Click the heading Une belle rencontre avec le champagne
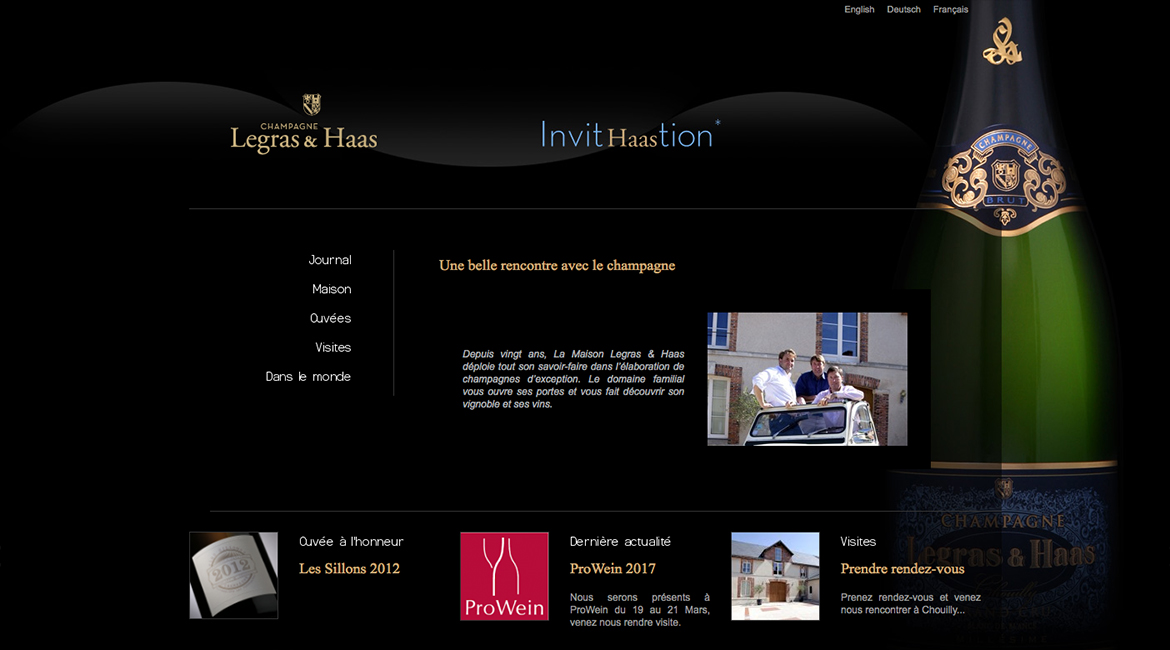The width and height of the screenshot is (1170, 650). click(x=557, y=266)
